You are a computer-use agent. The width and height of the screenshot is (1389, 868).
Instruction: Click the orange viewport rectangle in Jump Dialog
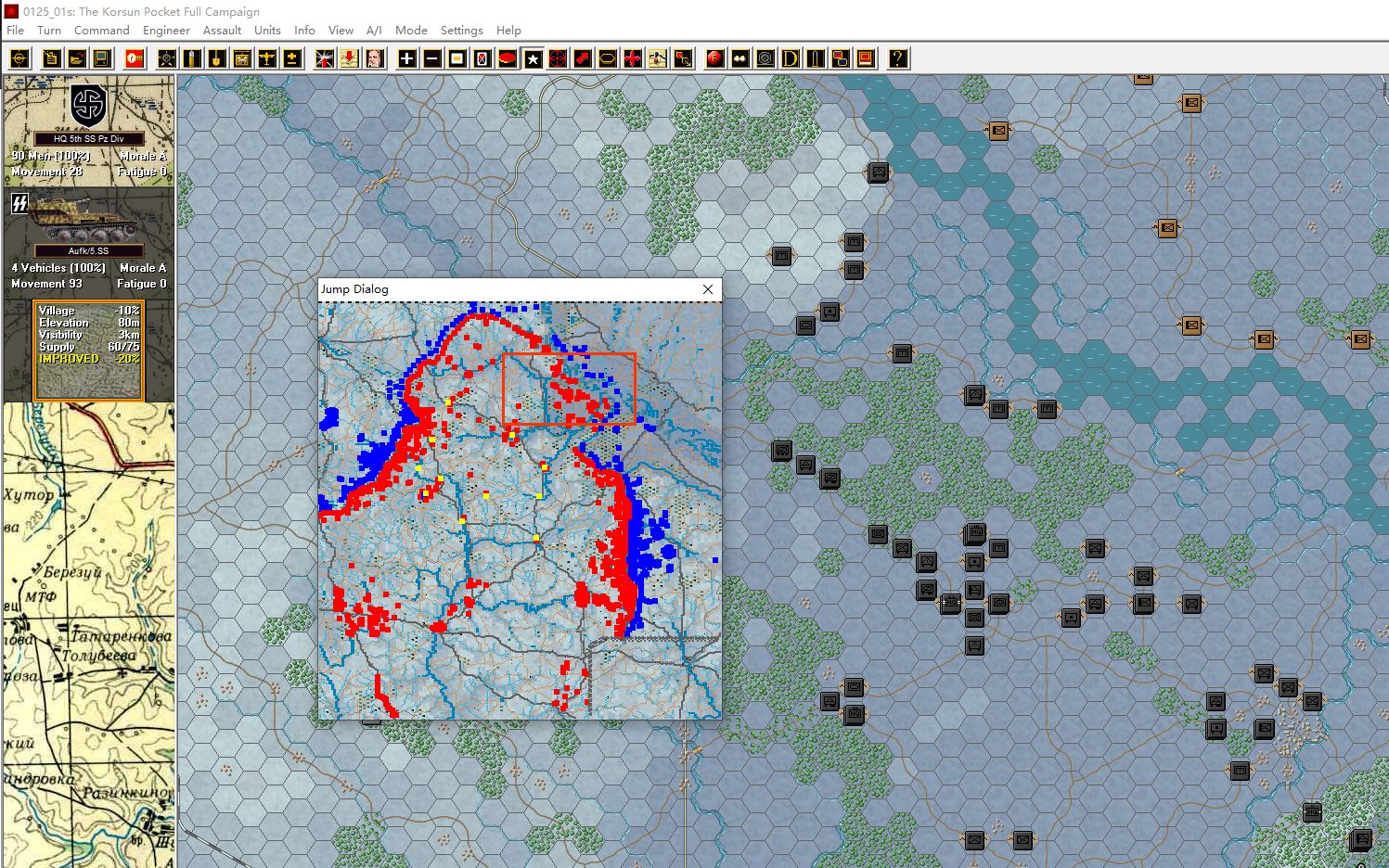[569, 389]
